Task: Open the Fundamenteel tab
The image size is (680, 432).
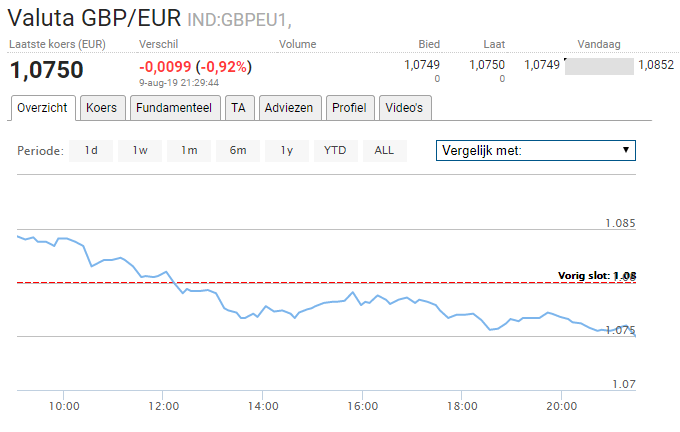Action: pyautogui.click(x=174, y=107)
